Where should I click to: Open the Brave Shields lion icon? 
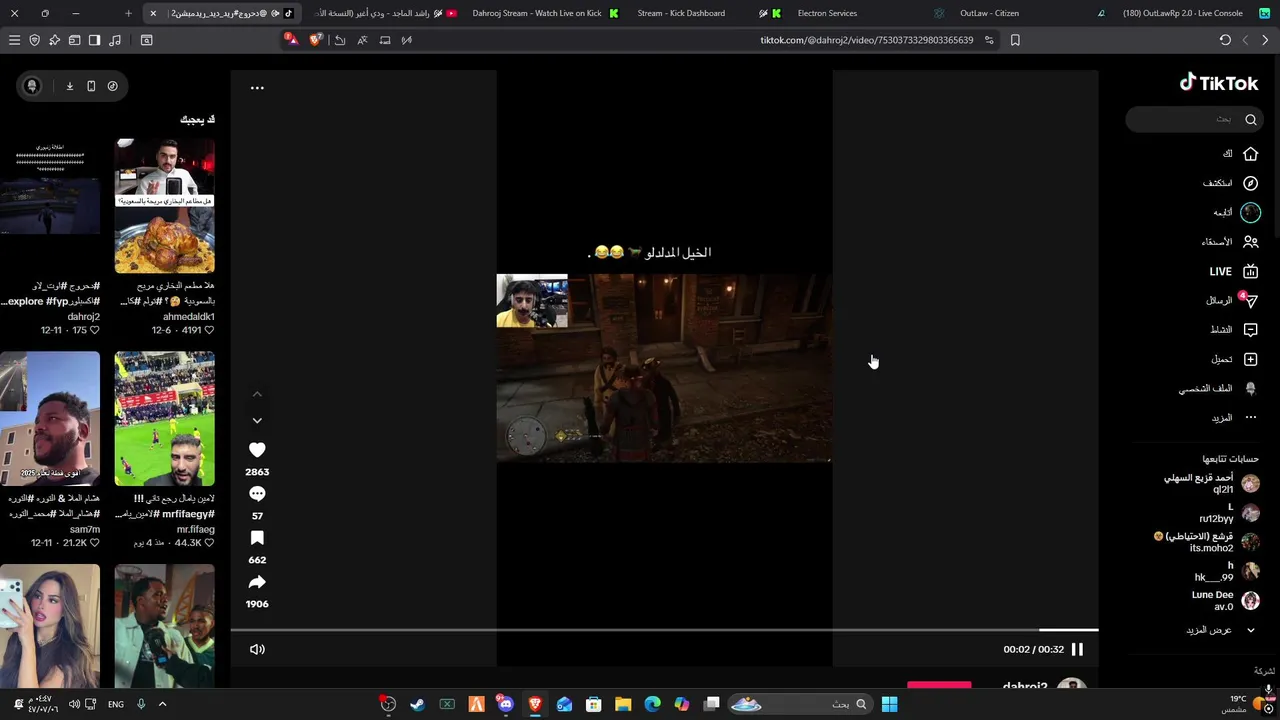tap(316, 40)
